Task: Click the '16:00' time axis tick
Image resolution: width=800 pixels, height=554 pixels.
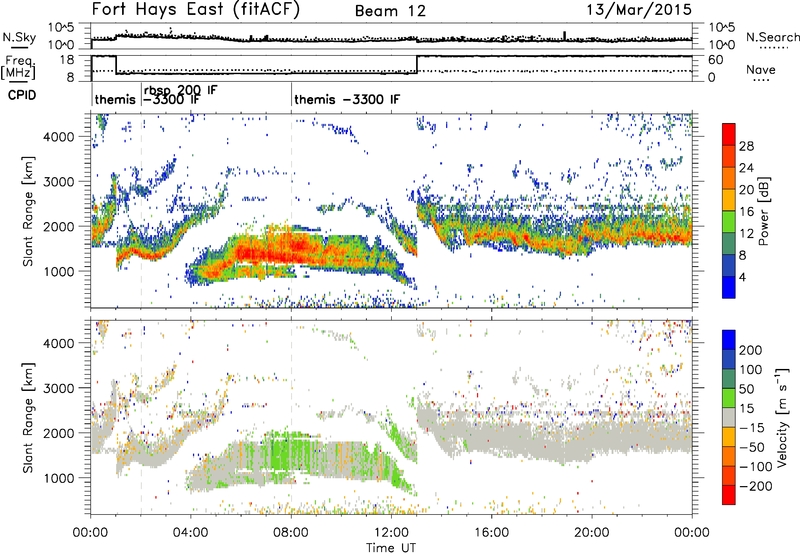Action: [x=491, y=533]
